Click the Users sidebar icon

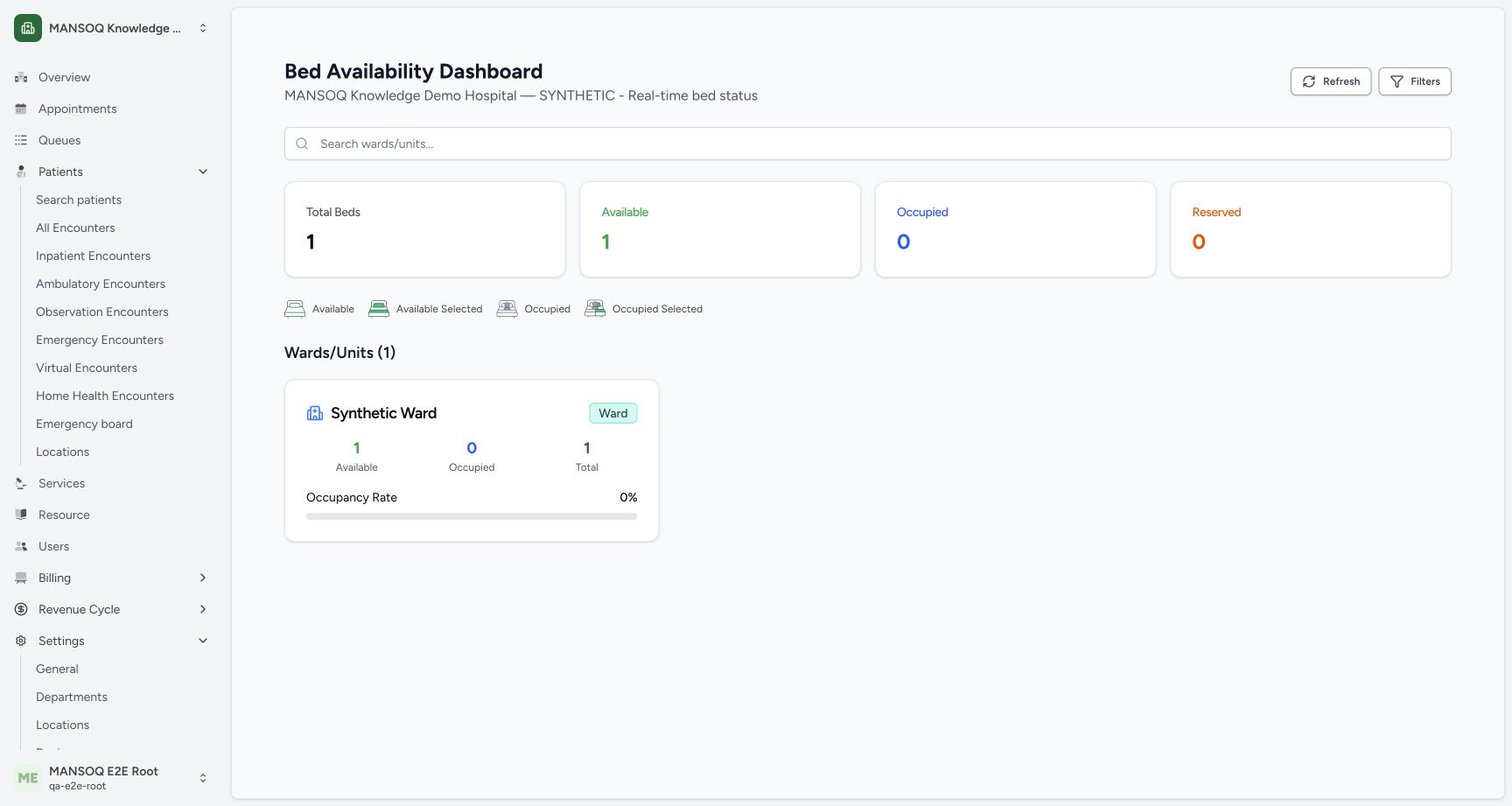click(x=21, y=546)
